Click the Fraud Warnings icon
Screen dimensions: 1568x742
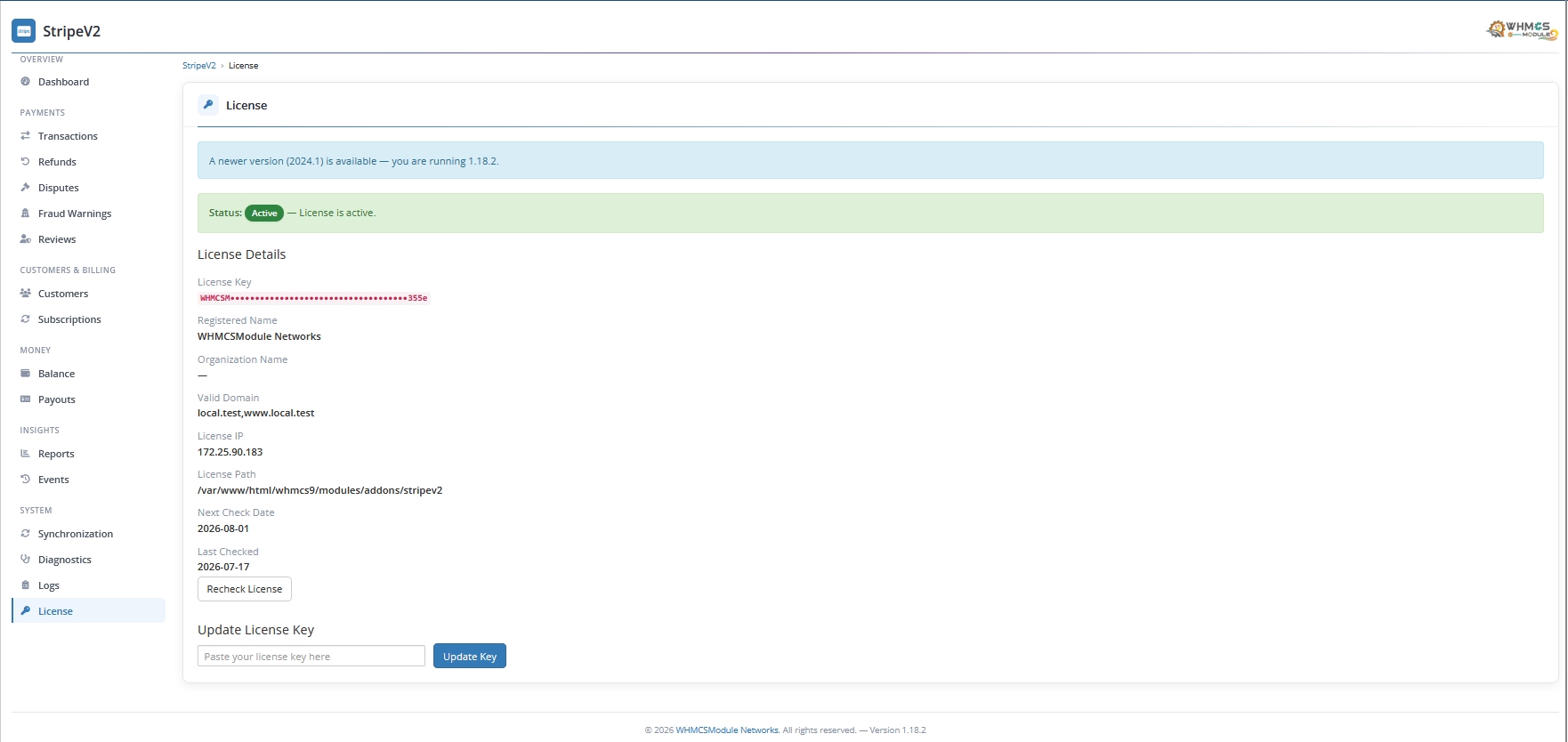pyautogui.click(x=26, y=214)
